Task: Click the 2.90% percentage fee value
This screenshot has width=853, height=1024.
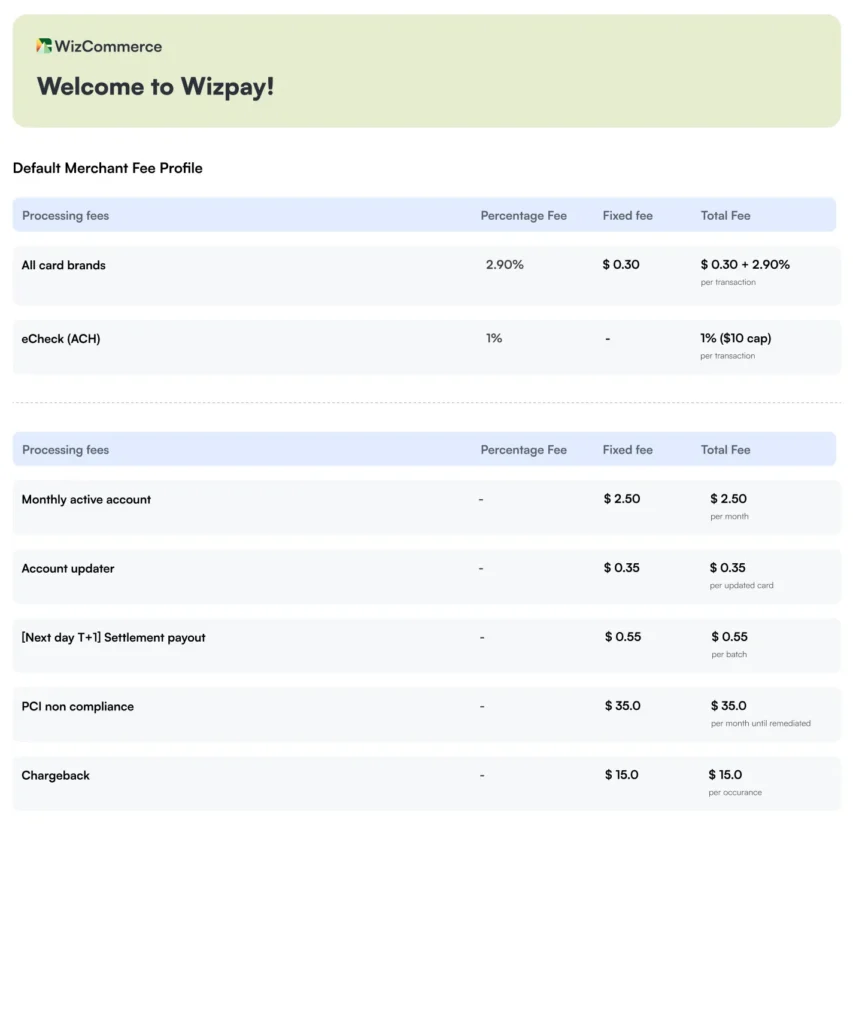Action: (x=504, y=265)
